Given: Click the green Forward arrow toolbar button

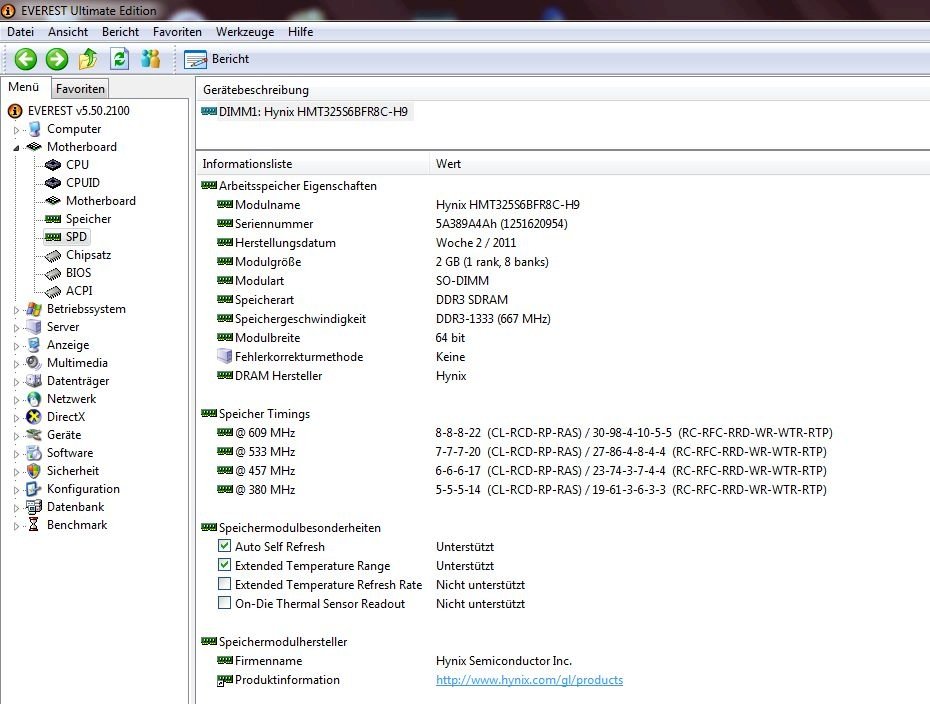Looking at the screenshot, I should (57, 59).
